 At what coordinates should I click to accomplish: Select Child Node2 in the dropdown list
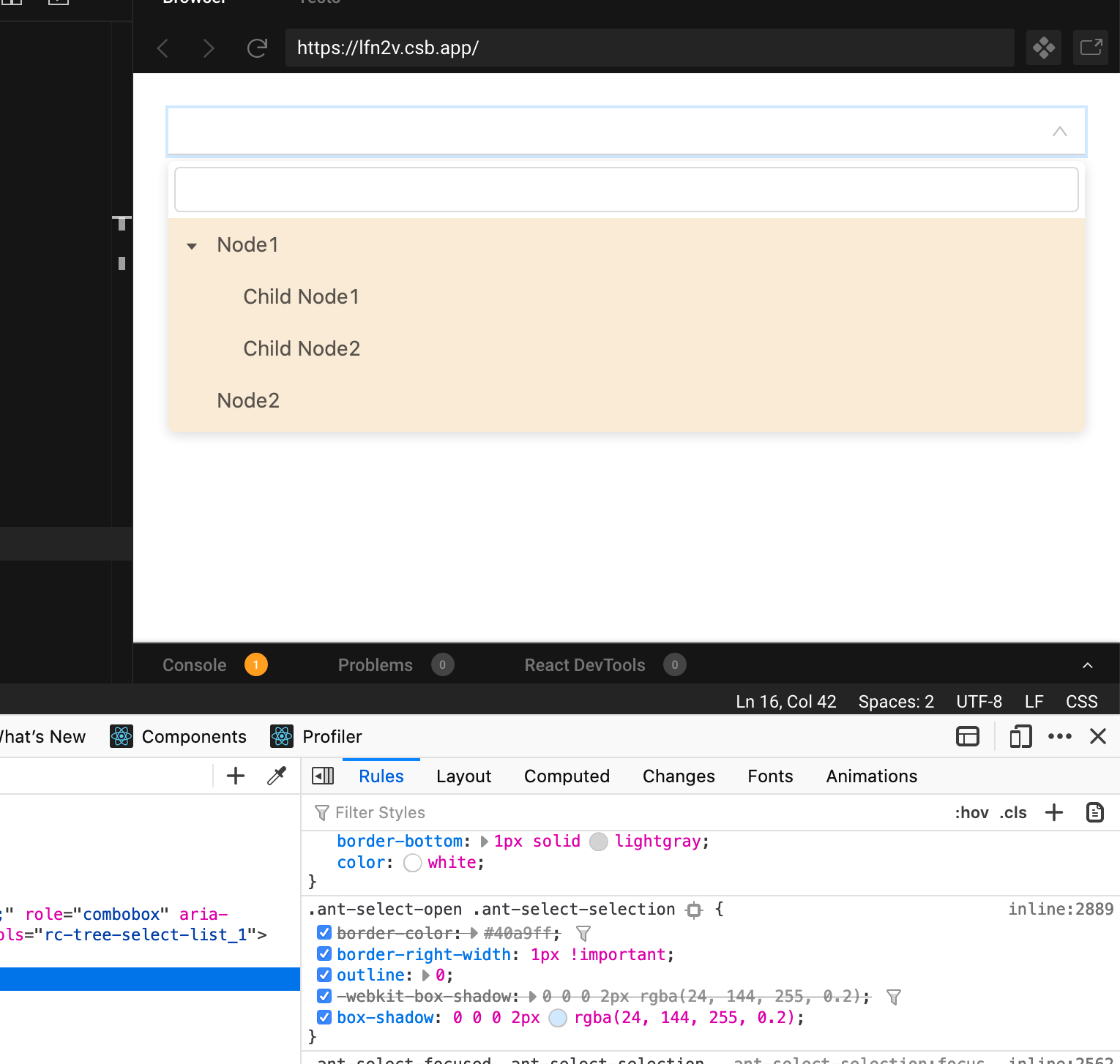302,349
